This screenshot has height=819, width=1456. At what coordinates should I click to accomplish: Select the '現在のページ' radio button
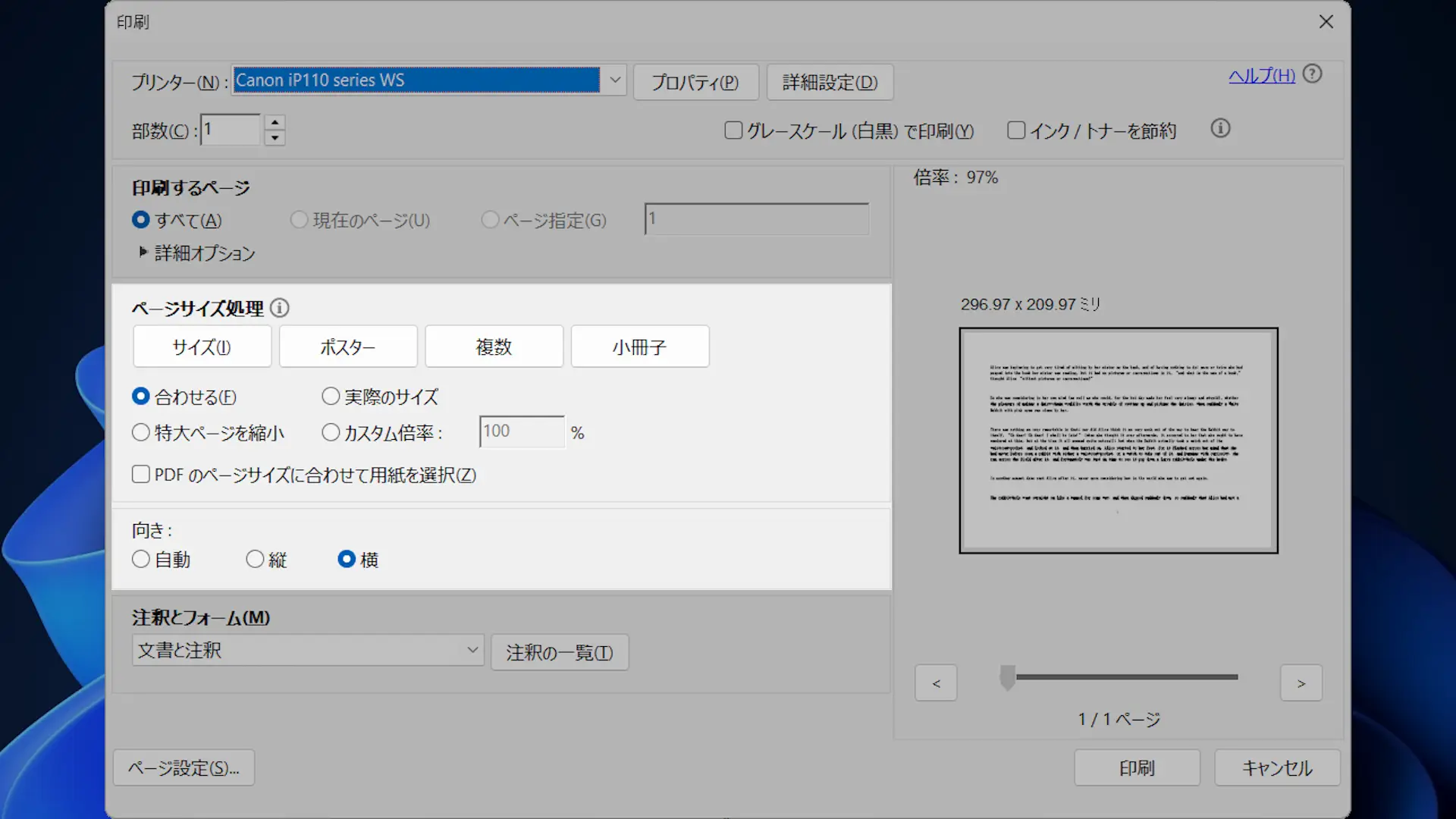(x=300, y=220)
